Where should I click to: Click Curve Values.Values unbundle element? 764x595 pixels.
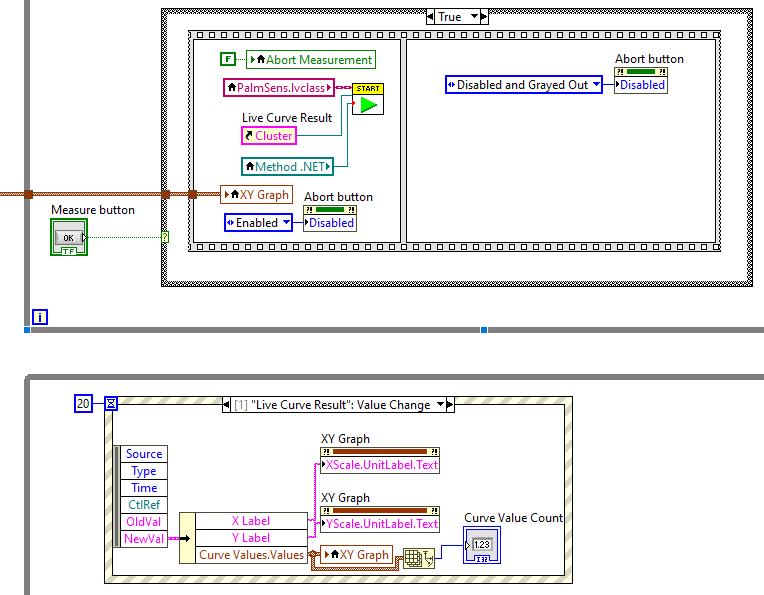[251, 555]
